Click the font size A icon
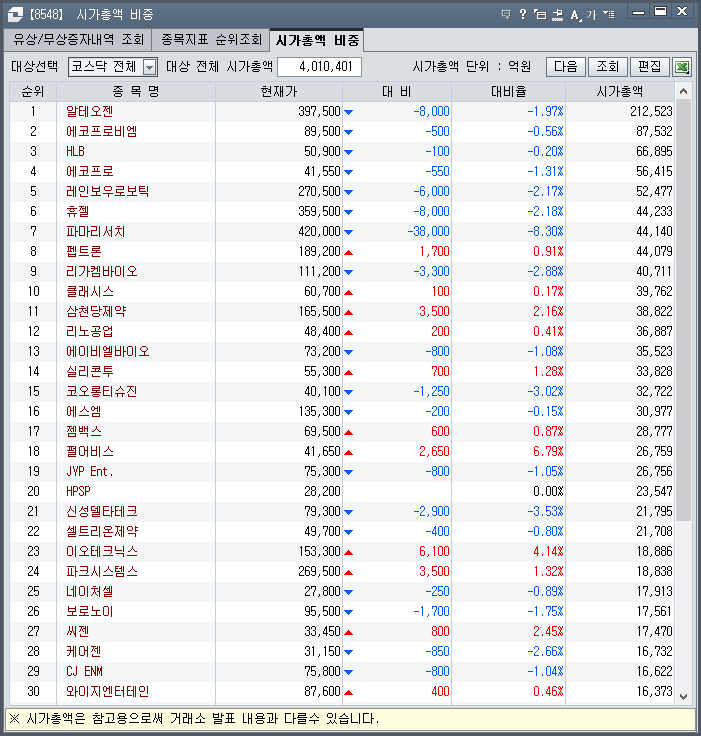The width and height of the screenshot is (701, 736). (575, 15)
